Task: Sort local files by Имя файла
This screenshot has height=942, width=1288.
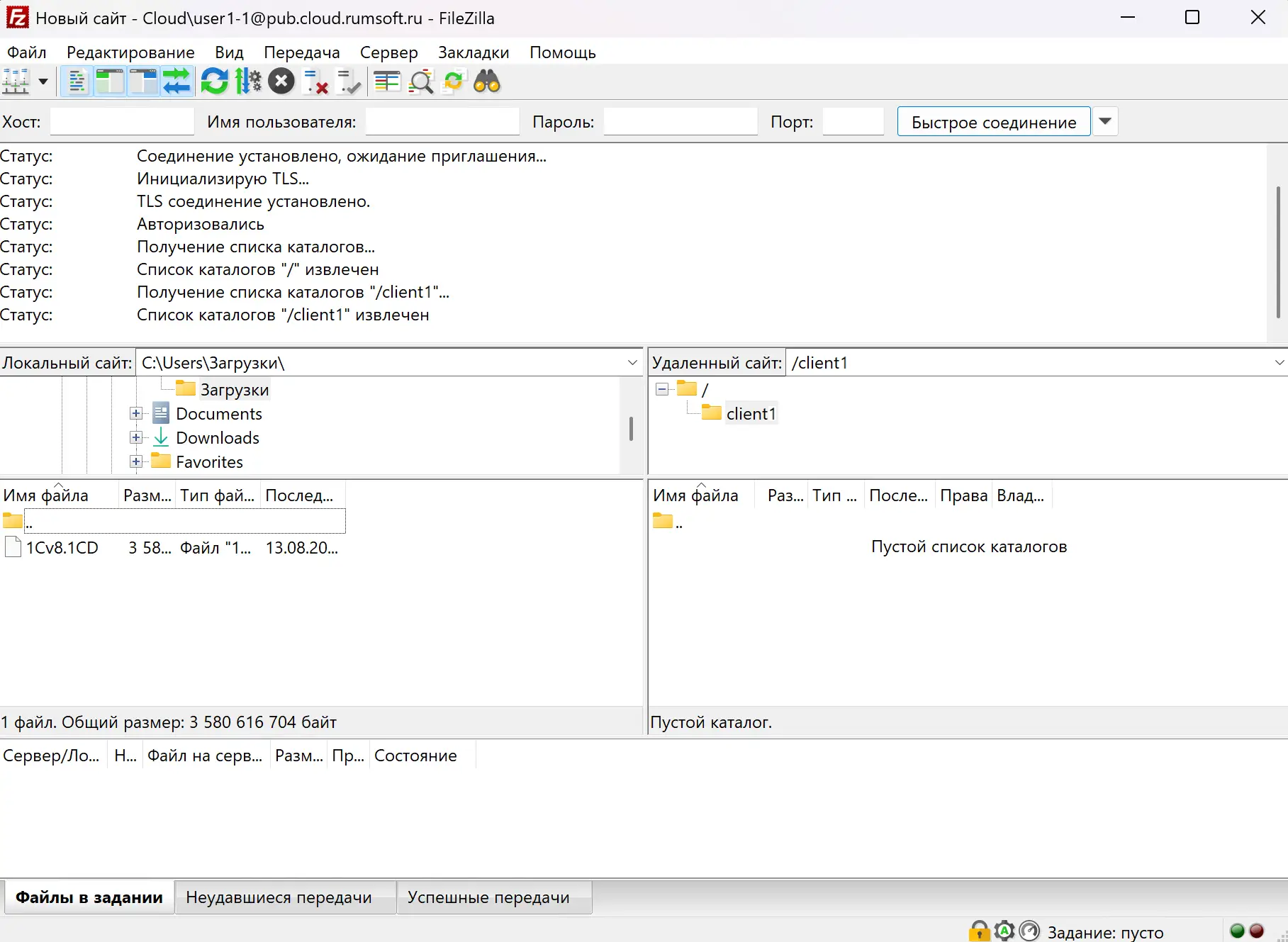Action: point(60,495)
